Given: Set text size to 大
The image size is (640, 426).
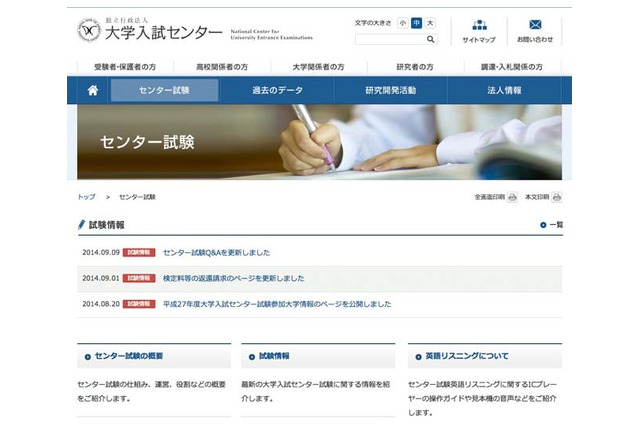Looking at the screenshot, I should (430, 23).
